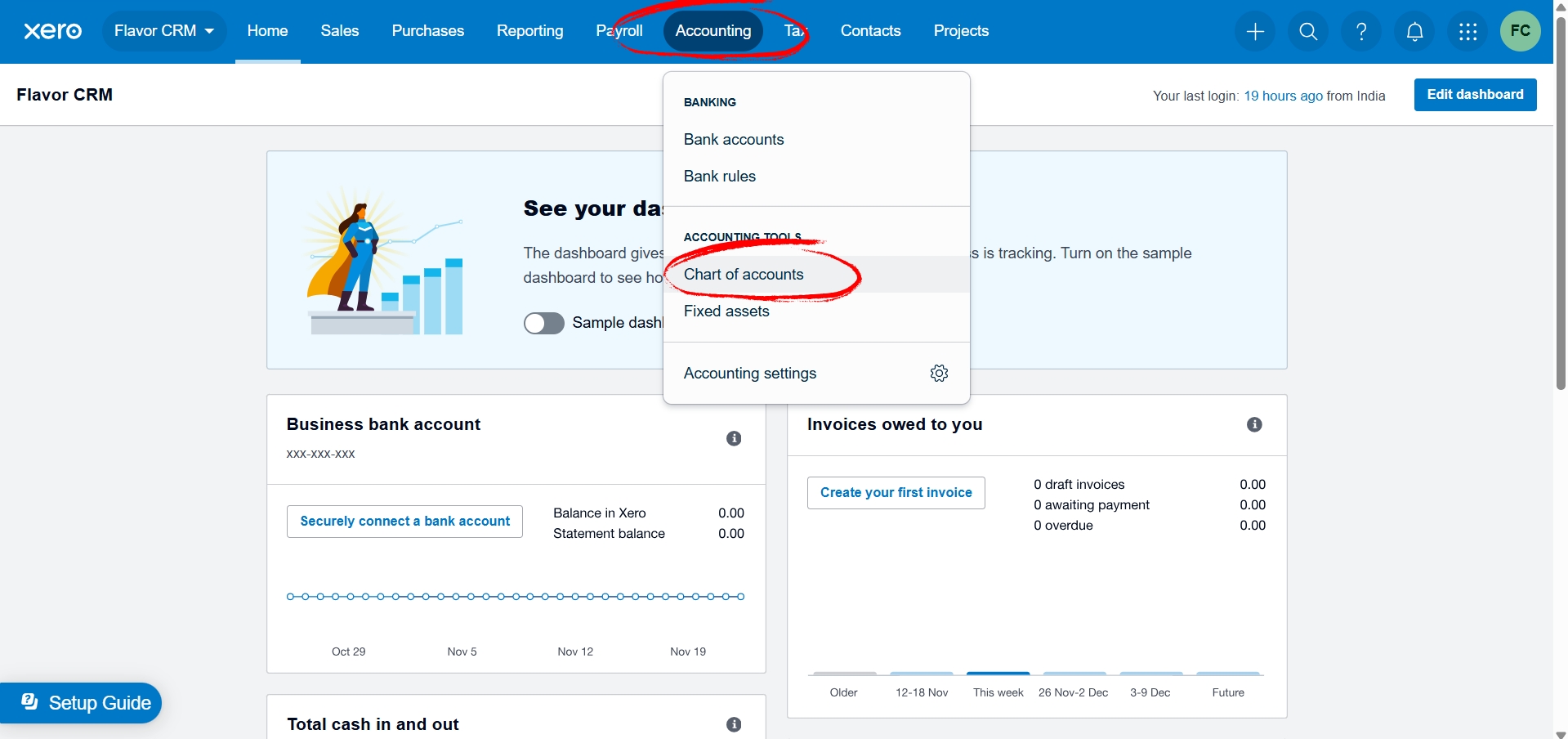Go to Xero logo home

(52, 31)
